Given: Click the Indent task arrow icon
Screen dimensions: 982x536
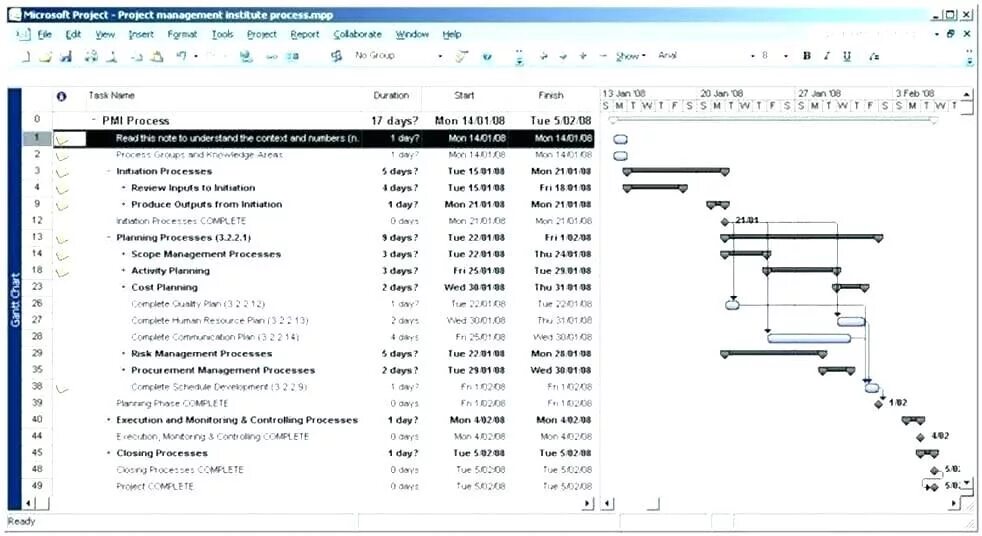Looking at the screenshot, I should [563, 56].
